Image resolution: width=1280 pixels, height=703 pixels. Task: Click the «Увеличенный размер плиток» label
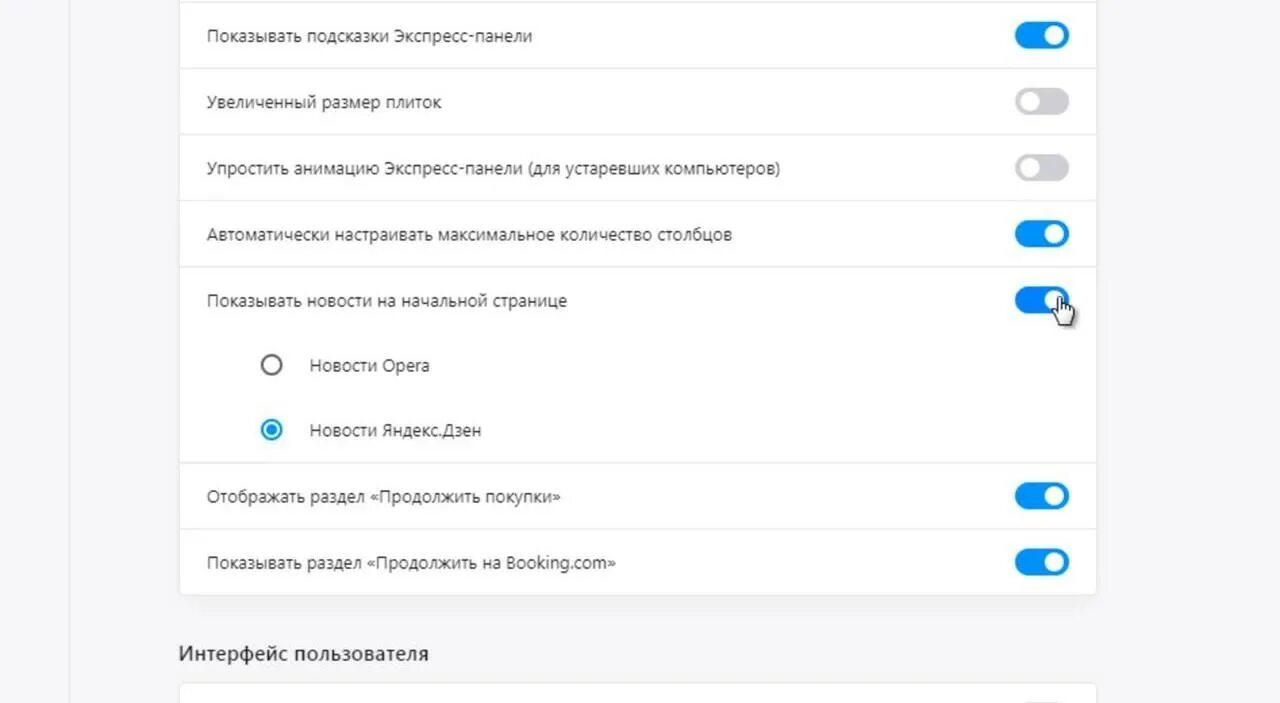(324, 103)
